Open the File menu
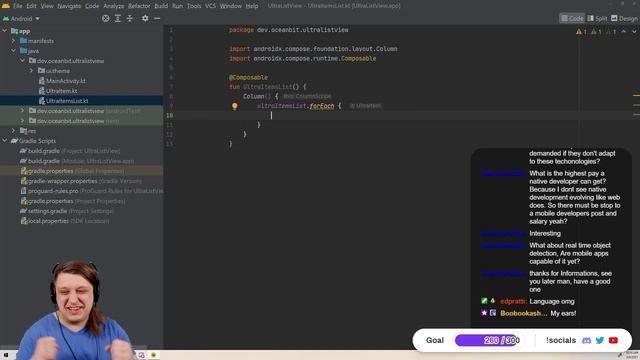This screenshot has width=640, height=360. pyautogui.click(x=18, y=6)
